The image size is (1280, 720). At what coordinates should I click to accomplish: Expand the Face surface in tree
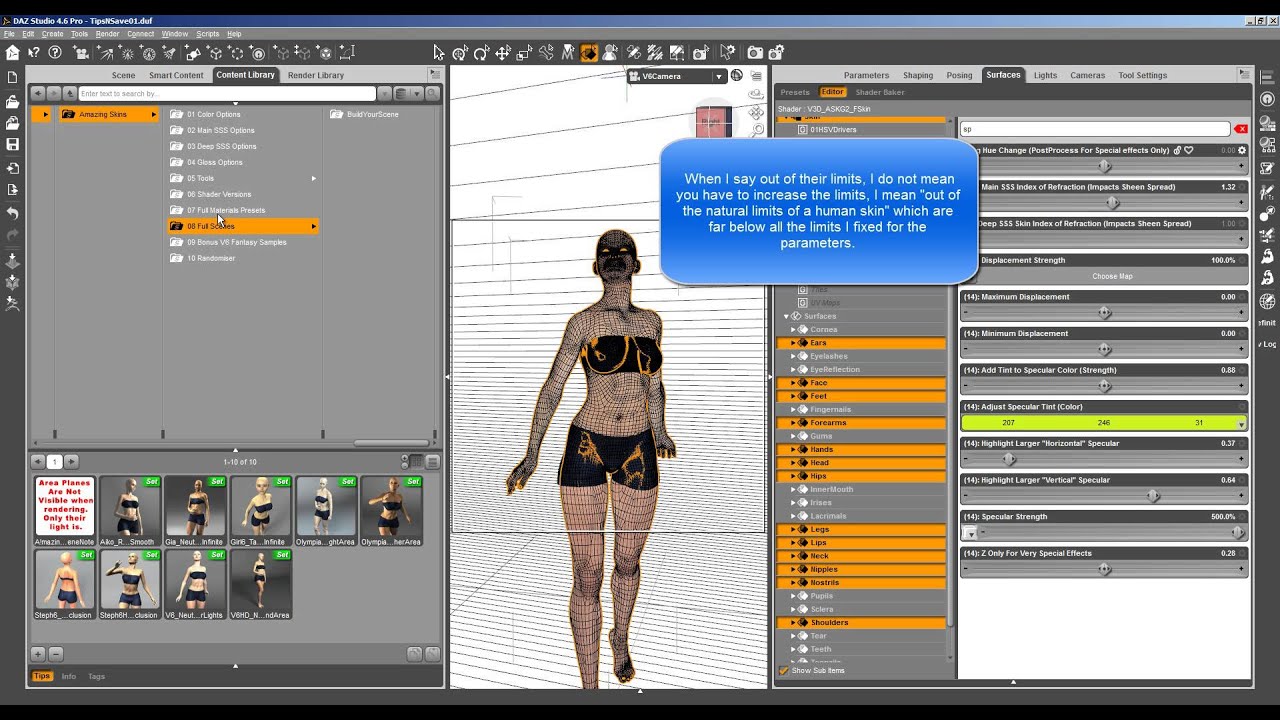tap(793, 383)
